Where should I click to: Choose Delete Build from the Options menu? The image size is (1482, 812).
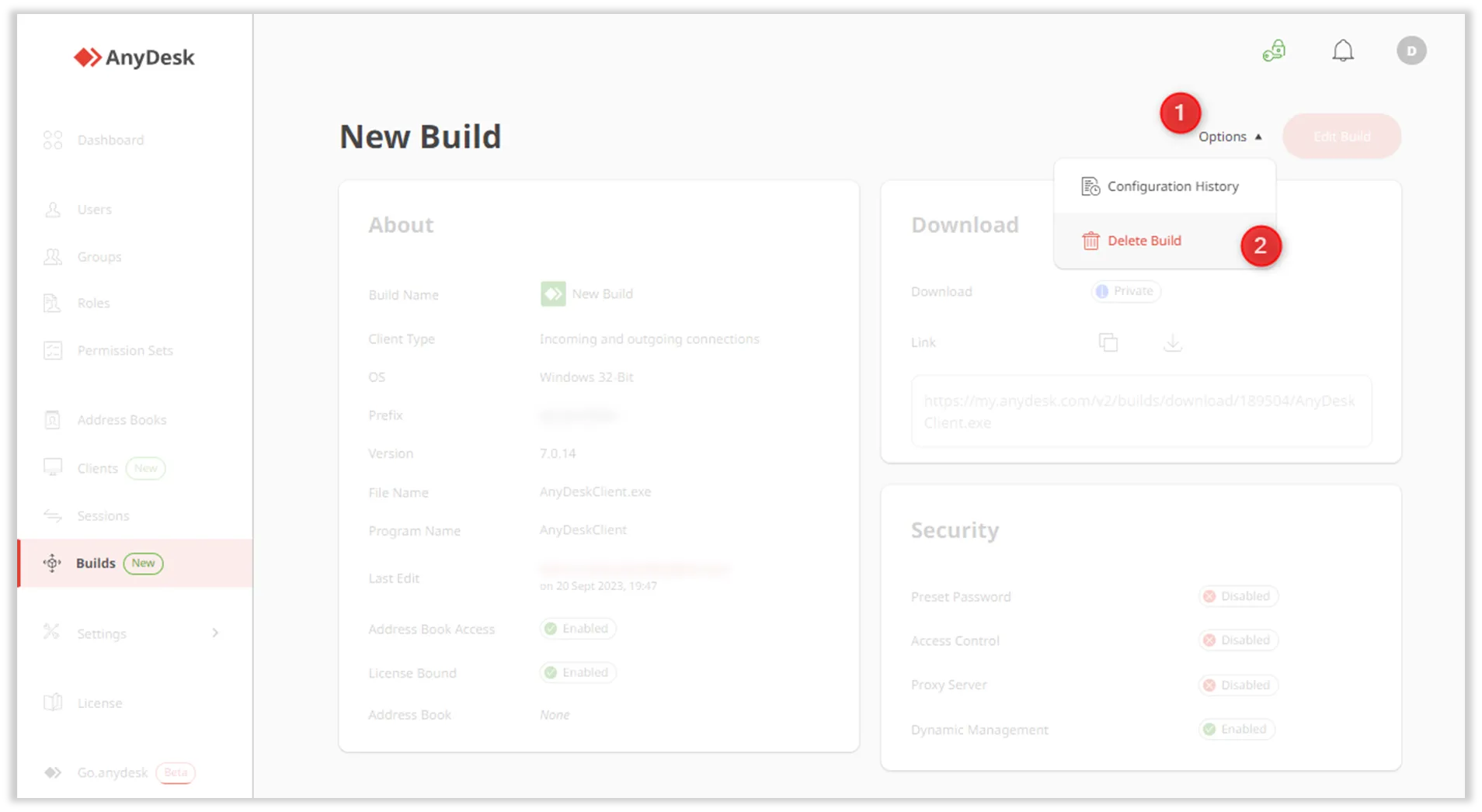pos(1143,241)
